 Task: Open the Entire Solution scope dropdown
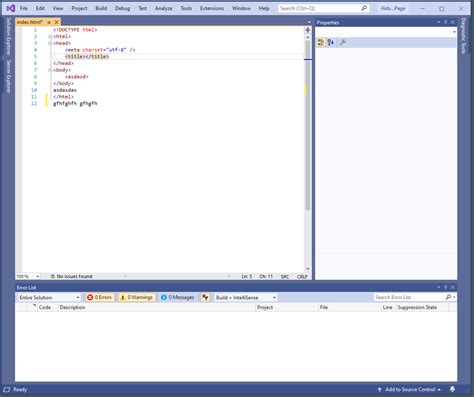(49, 297)
